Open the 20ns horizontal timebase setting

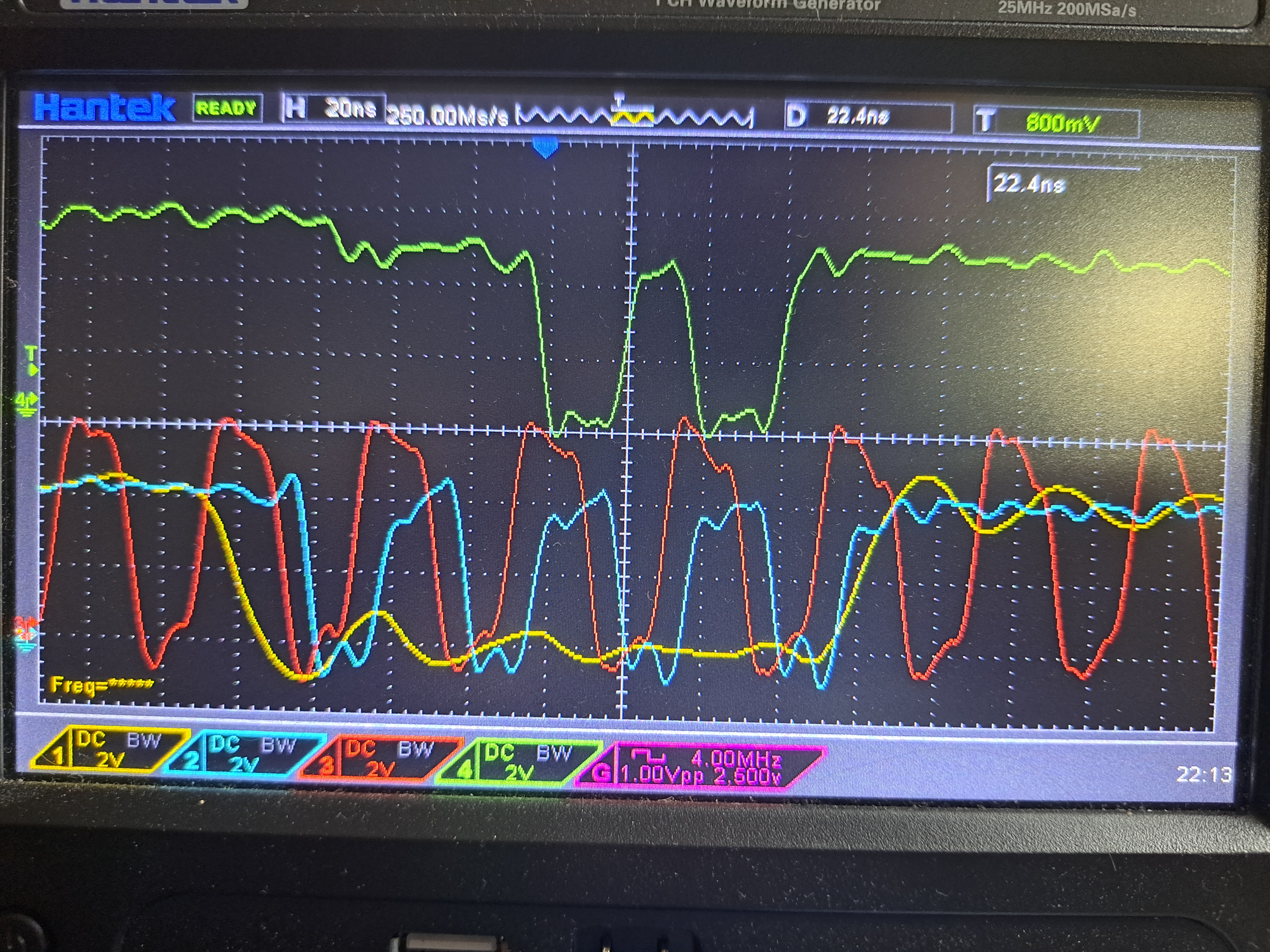point(350,108)
